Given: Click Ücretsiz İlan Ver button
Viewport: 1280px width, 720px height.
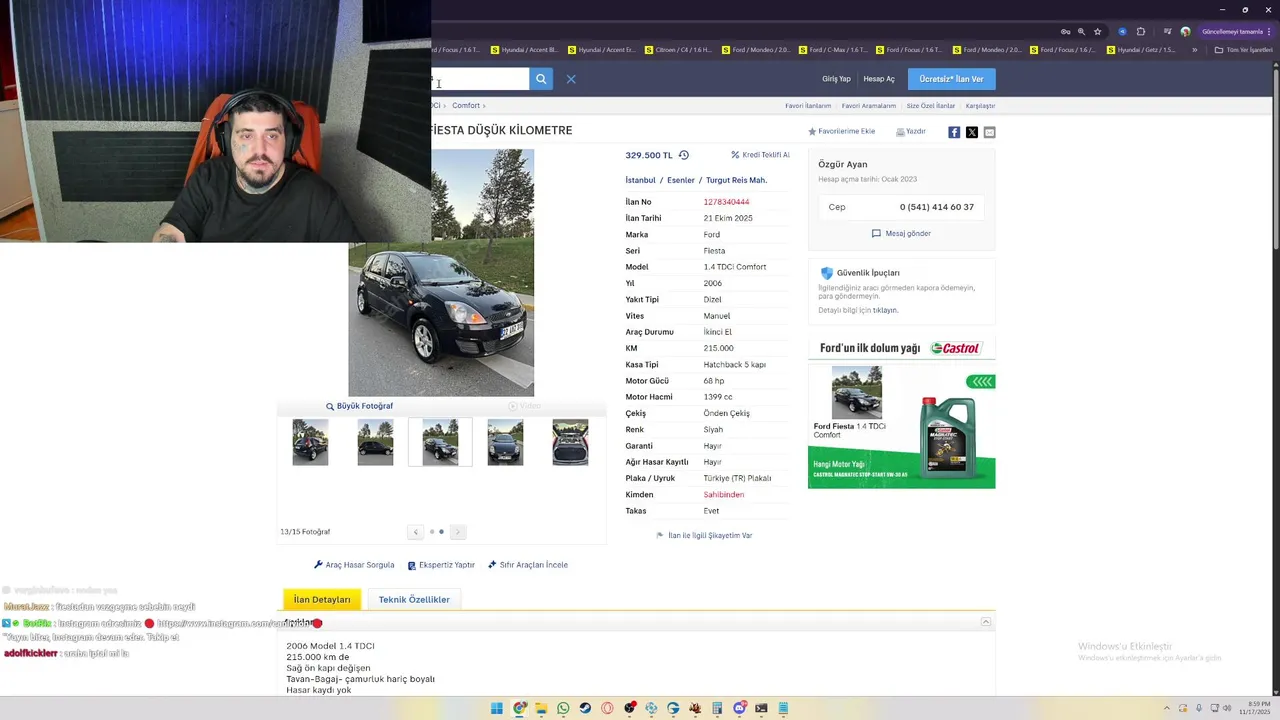Looking at the screenshot, I should click(951, 79).
